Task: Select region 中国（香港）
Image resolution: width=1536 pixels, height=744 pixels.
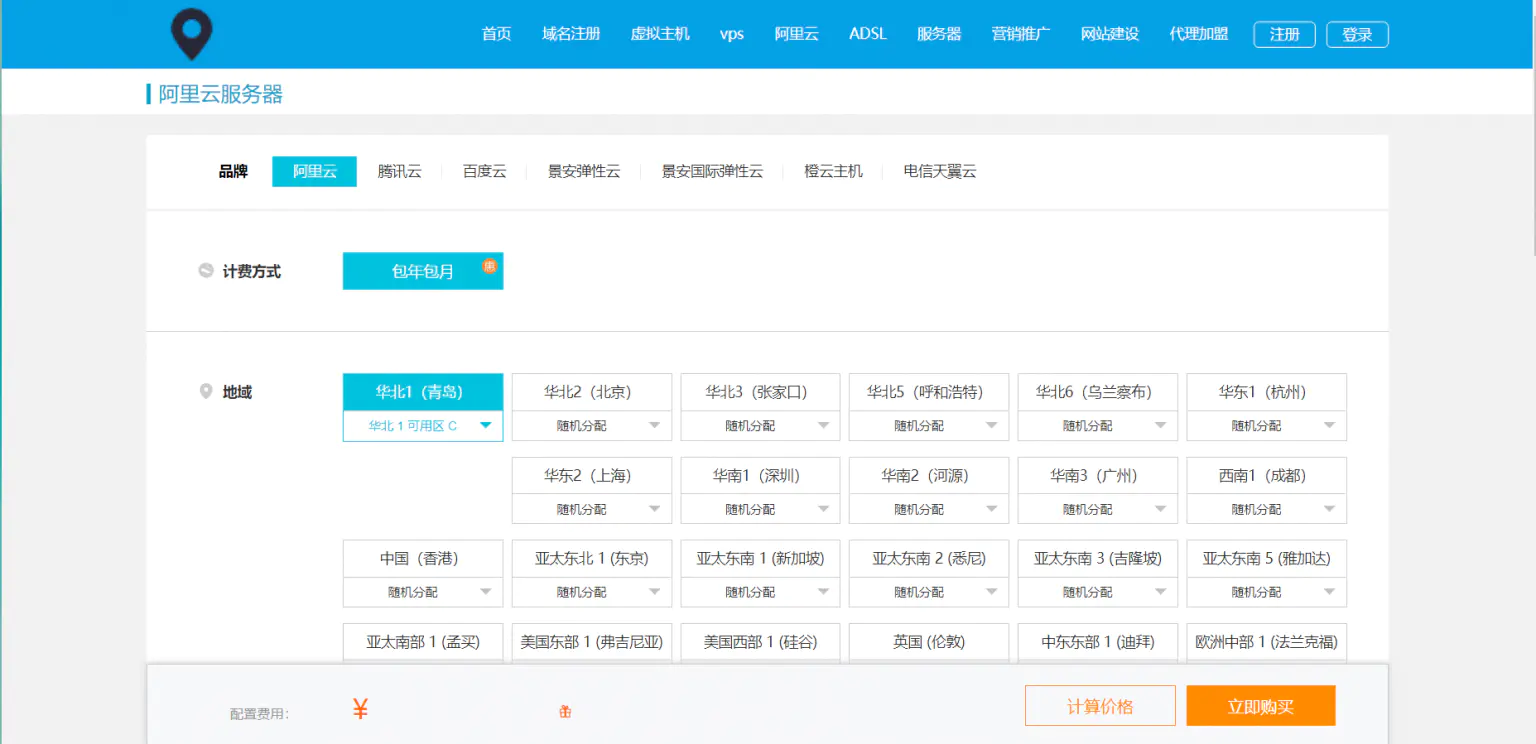Action: pos(423,559)
